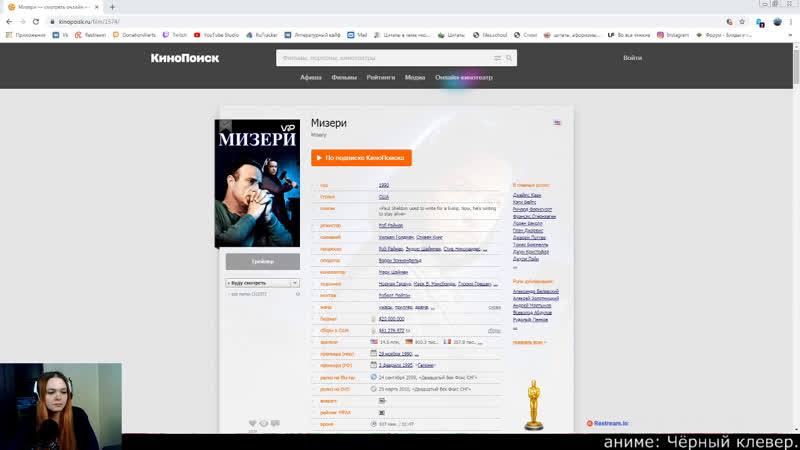Click the gray Трейлер button
Viewport: 800px width, 450px height.
pos(263,261)
